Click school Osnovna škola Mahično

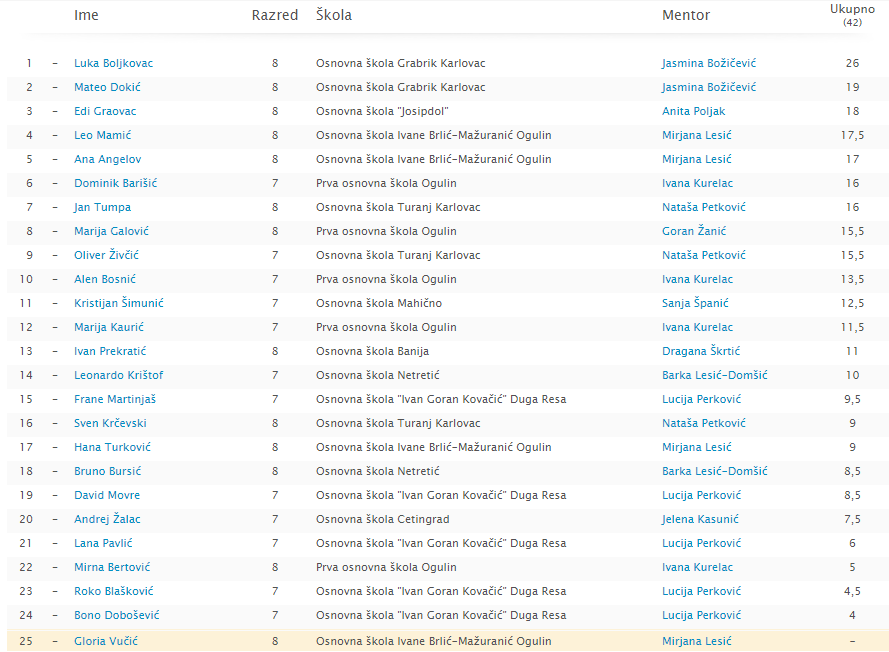pos(379,303)
